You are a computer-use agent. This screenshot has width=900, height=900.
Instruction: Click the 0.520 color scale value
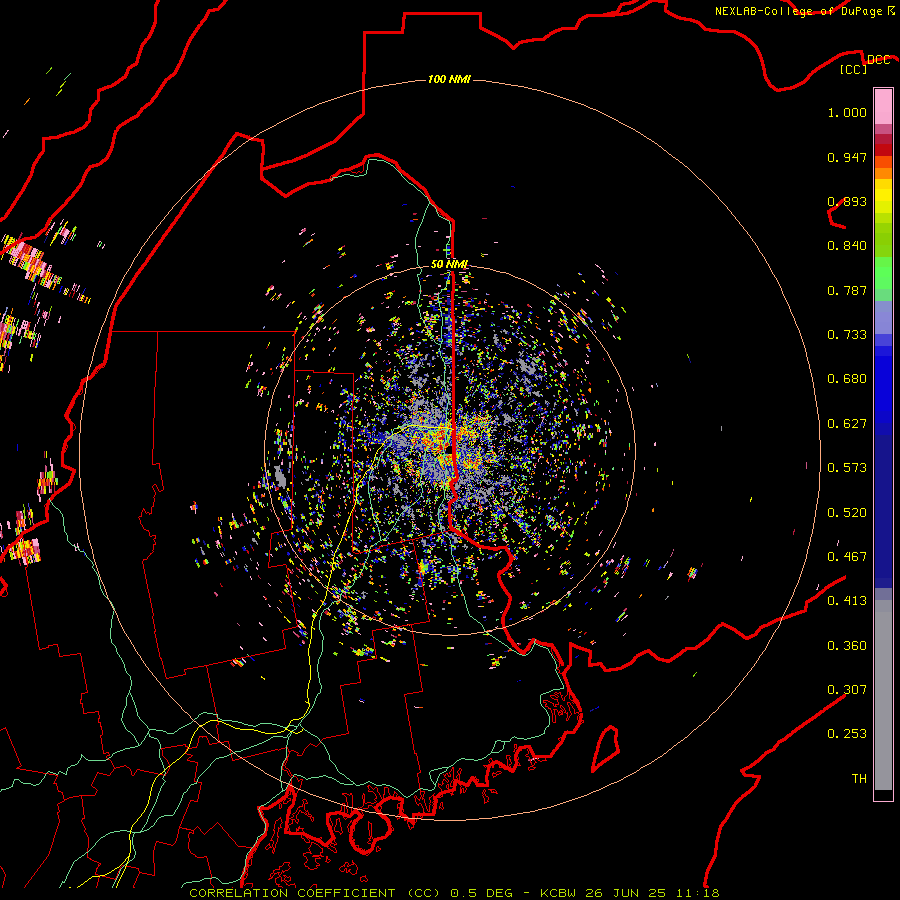click(847, 513)
